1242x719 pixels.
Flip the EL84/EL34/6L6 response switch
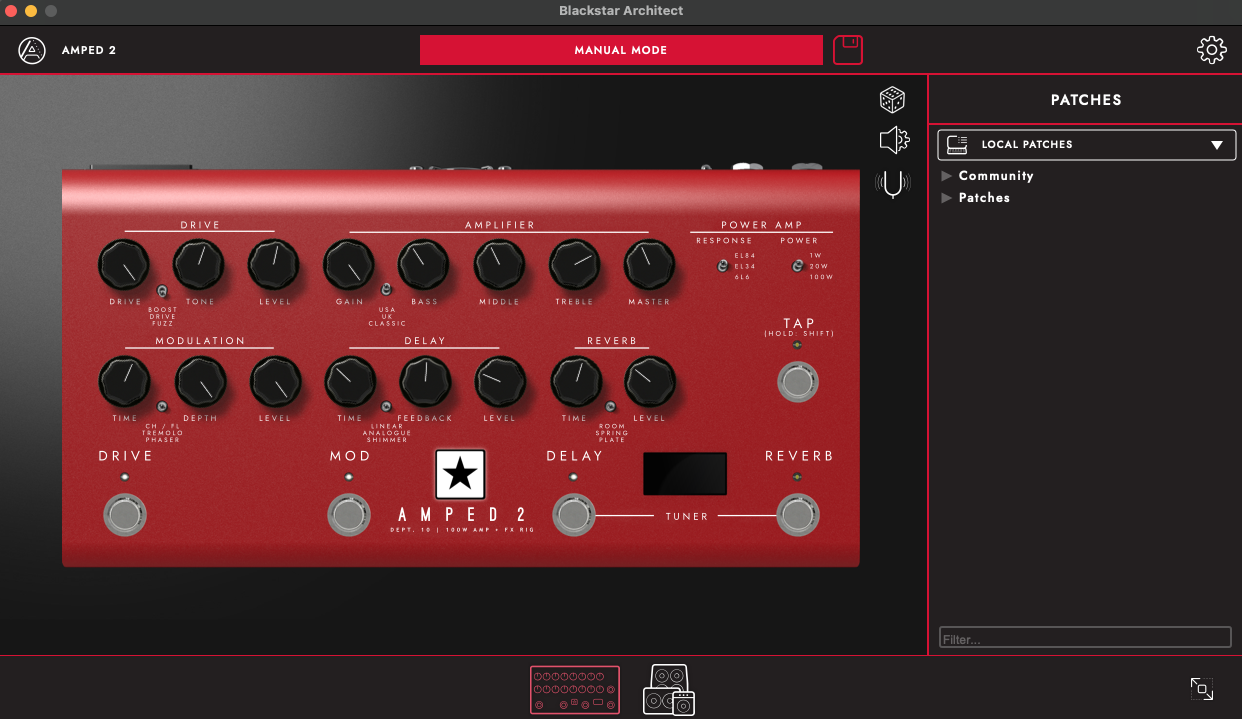[x=721, y=266]
